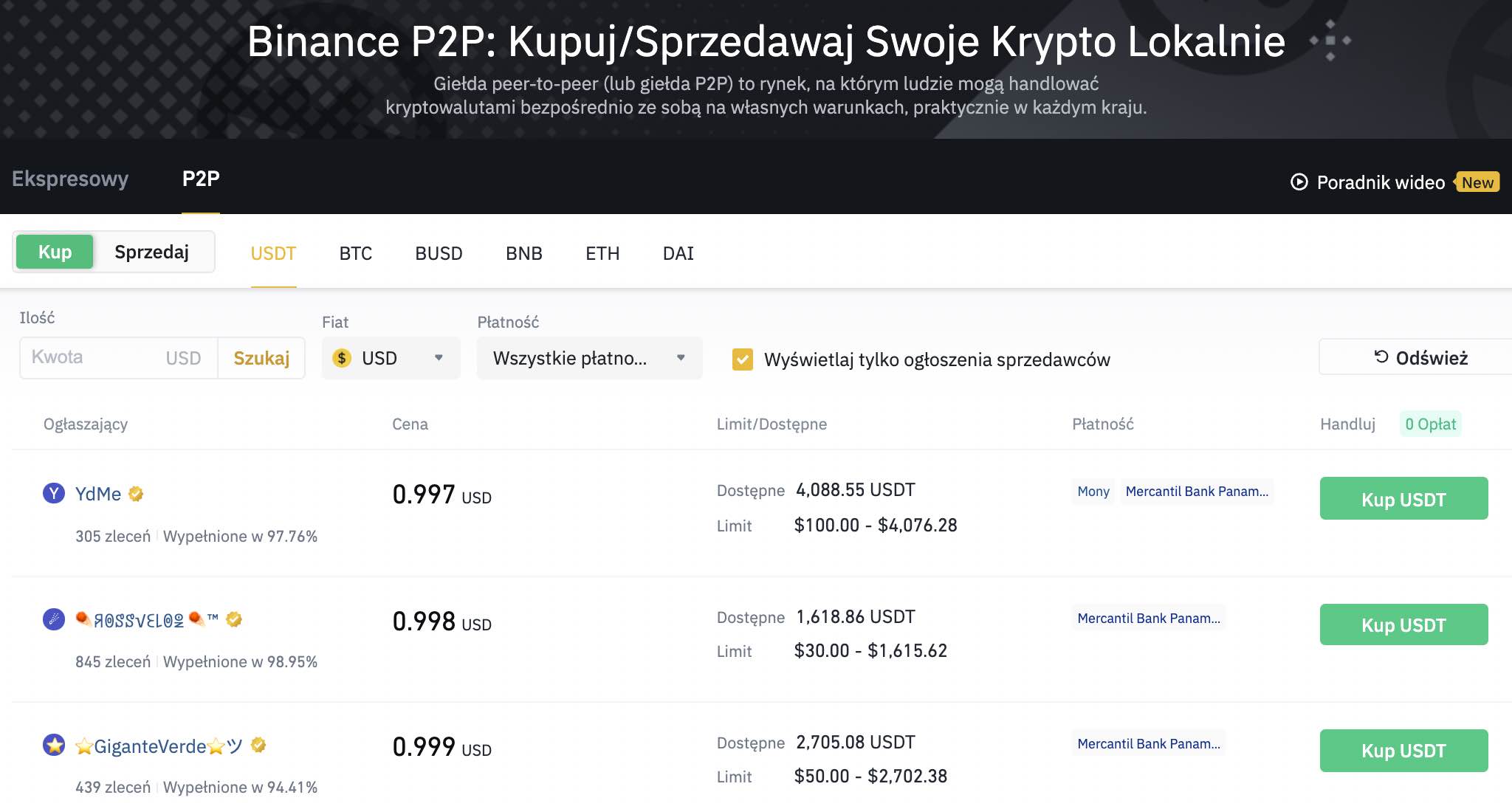Click the $100.00 - $4,076.28 limit
The width and height of the screenshot is (1512, 809).
click(876, 525)
